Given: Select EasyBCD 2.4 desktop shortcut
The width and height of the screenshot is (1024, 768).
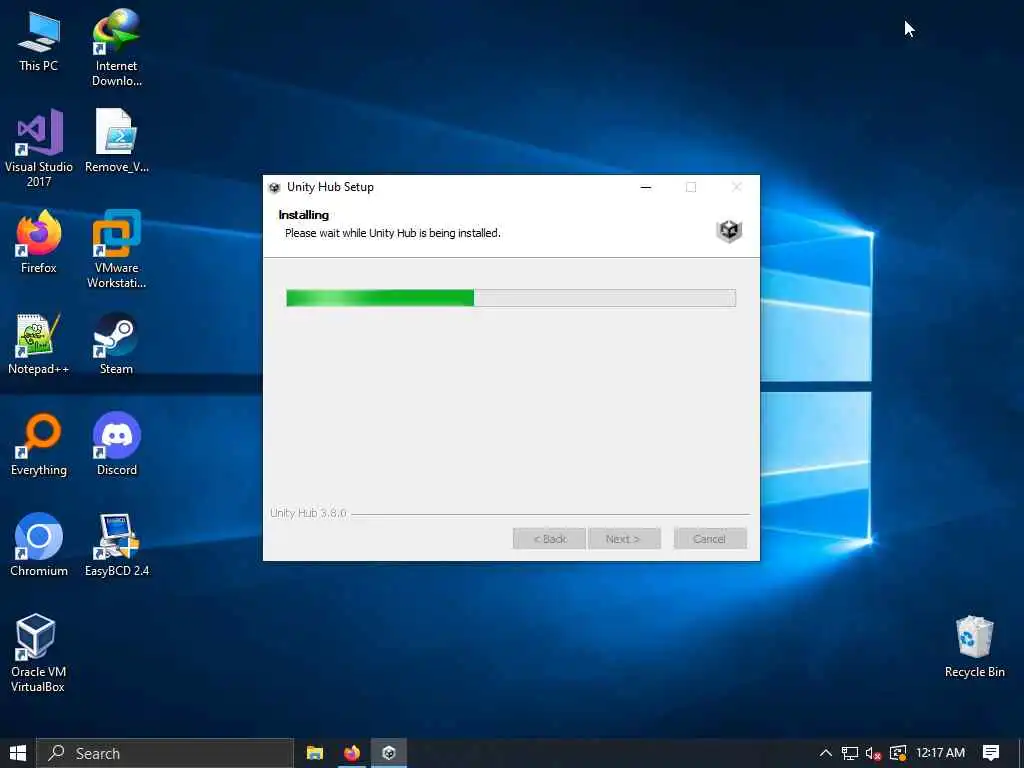Looking at the screenshot, I should click(116, 545).
